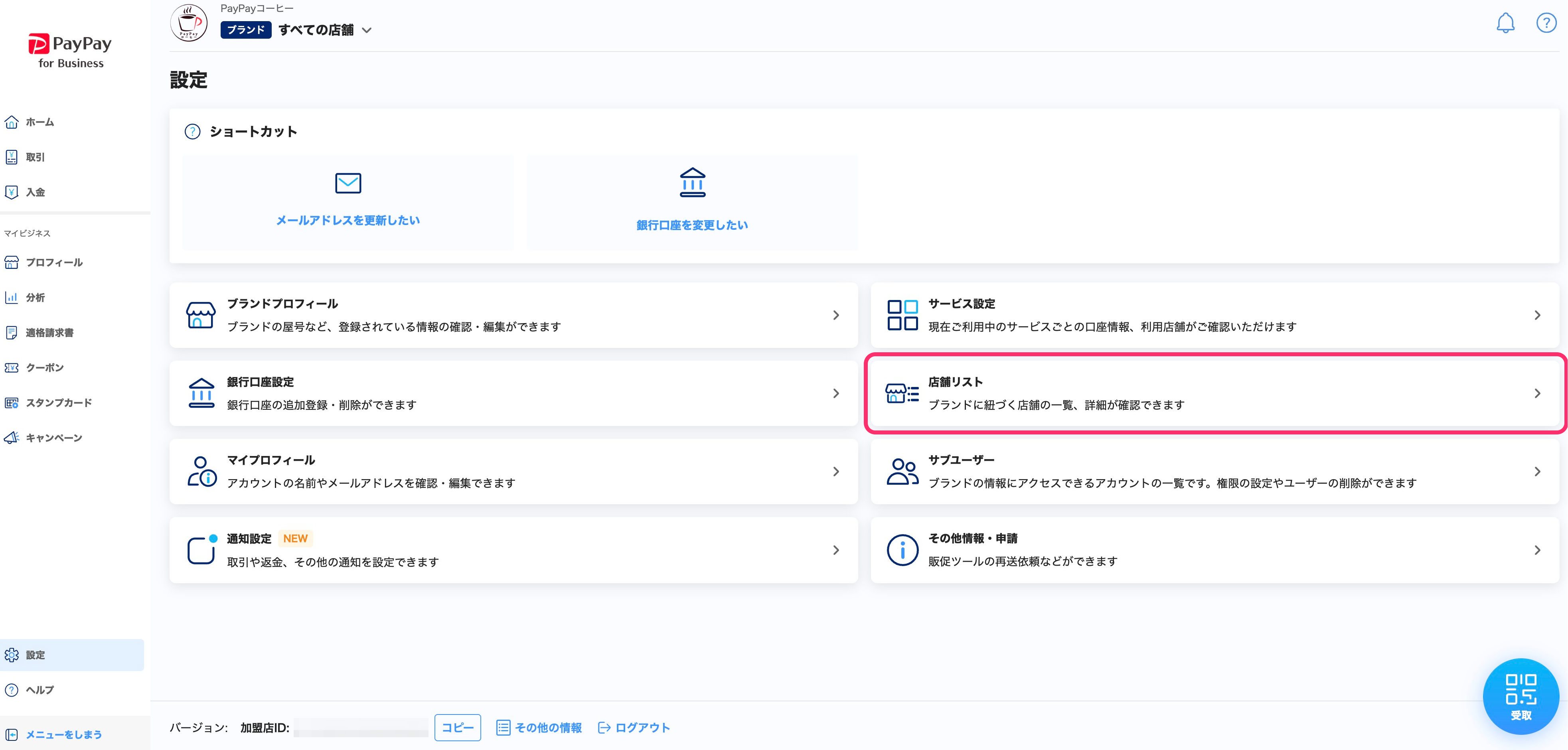Click the PayPay coffee brand logo
This screenshot has height=750, width=1568.
pyautogui.click(x=189, y=23)
